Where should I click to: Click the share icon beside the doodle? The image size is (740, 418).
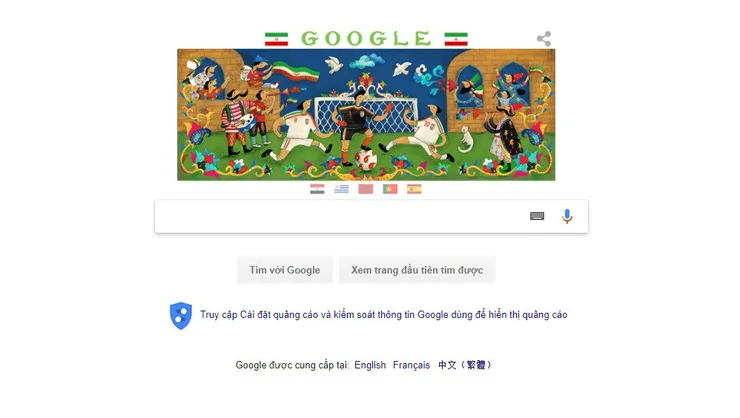(x=544, y=39)
